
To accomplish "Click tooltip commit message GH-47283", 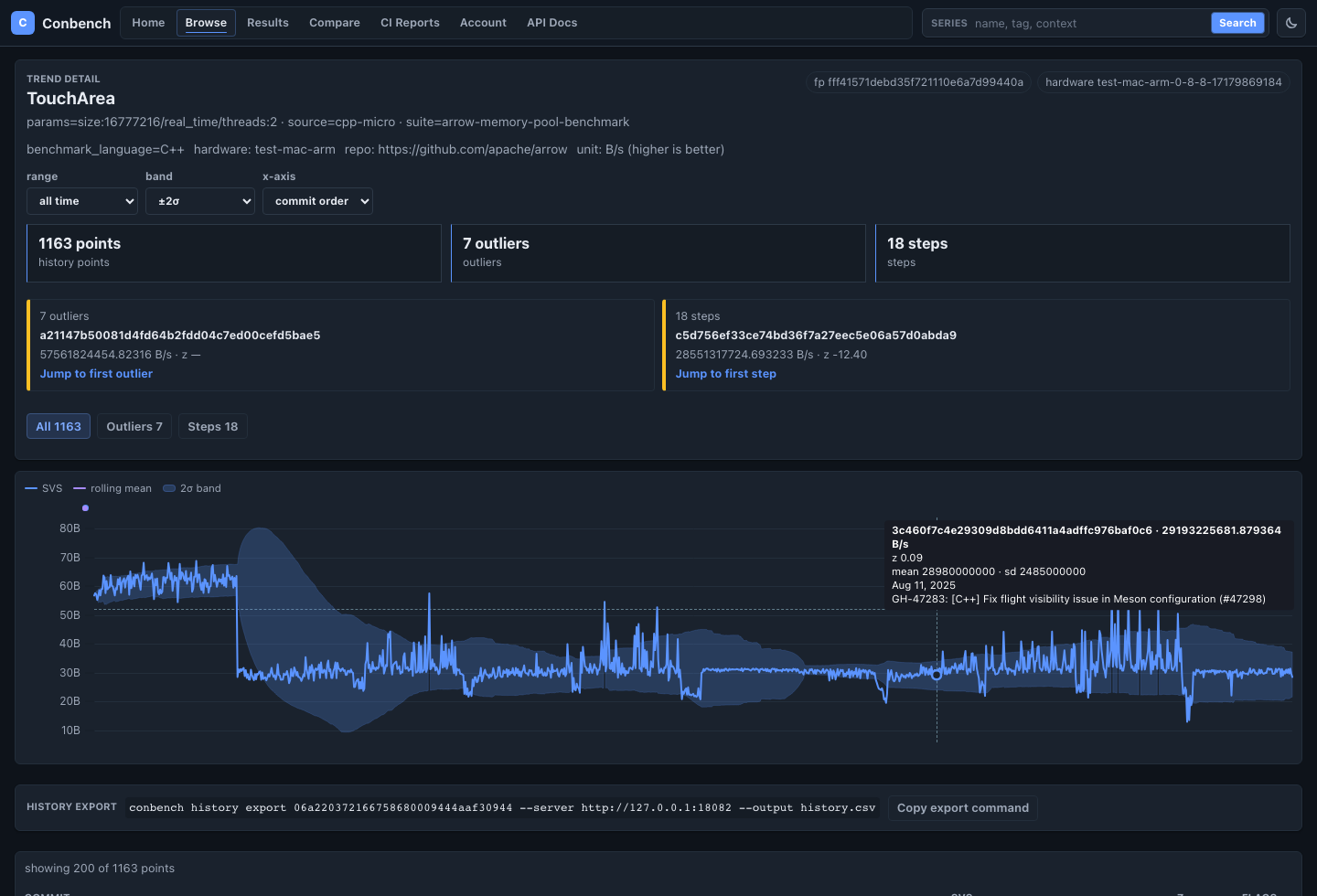I will [1078, 599].
